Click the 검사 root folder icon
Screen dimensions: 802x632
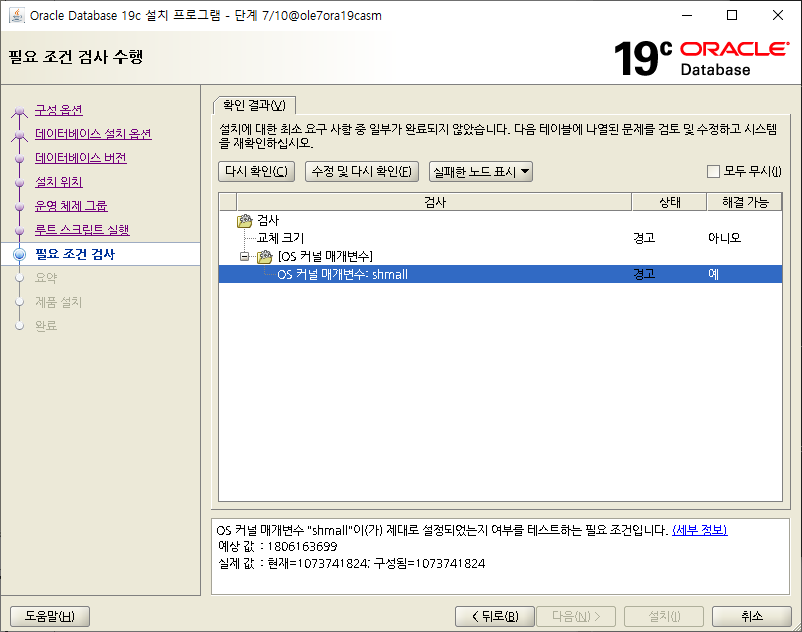[244, 220]
